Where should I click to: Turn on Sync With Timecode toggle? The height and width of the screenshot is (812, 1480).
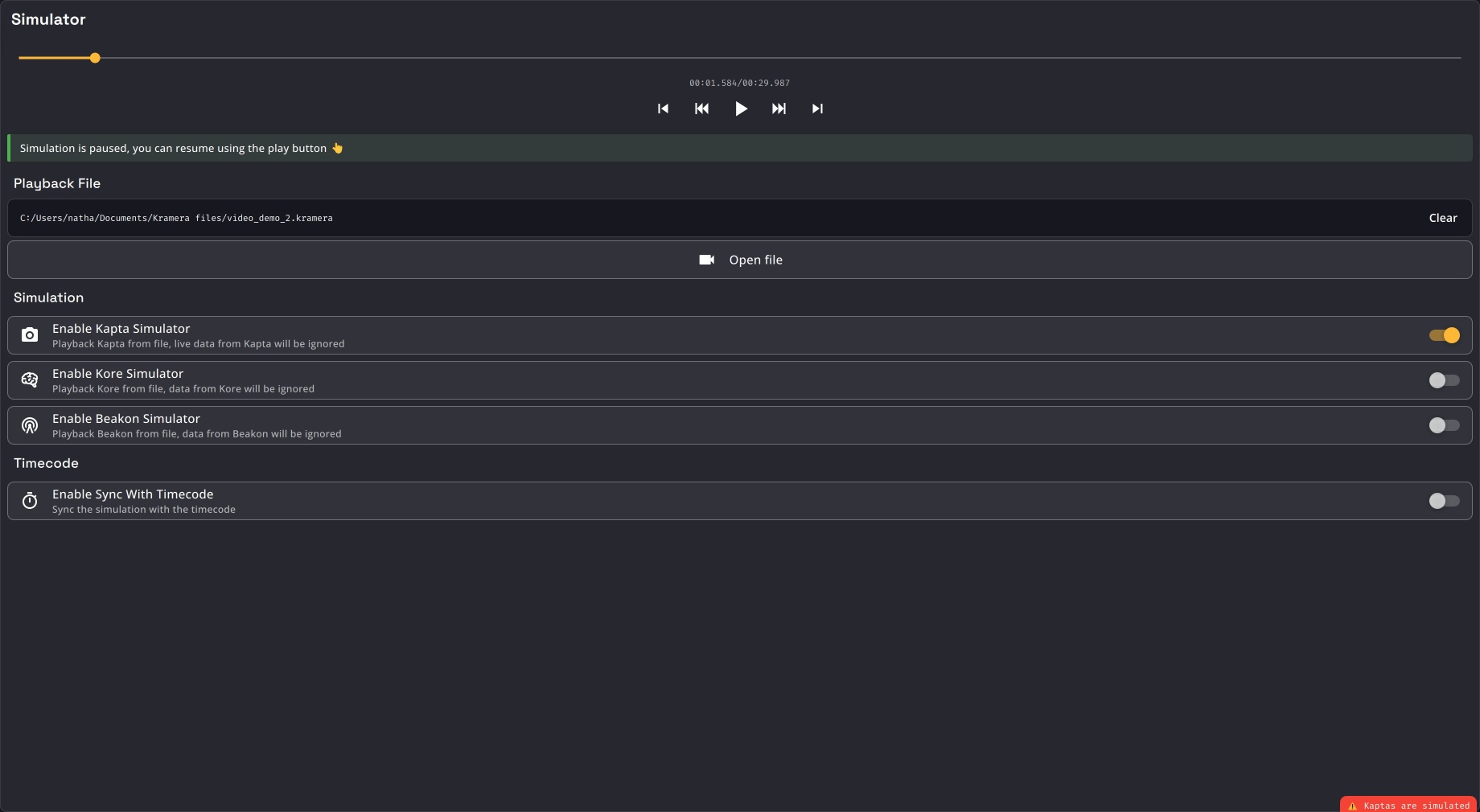coord(1444,501)
